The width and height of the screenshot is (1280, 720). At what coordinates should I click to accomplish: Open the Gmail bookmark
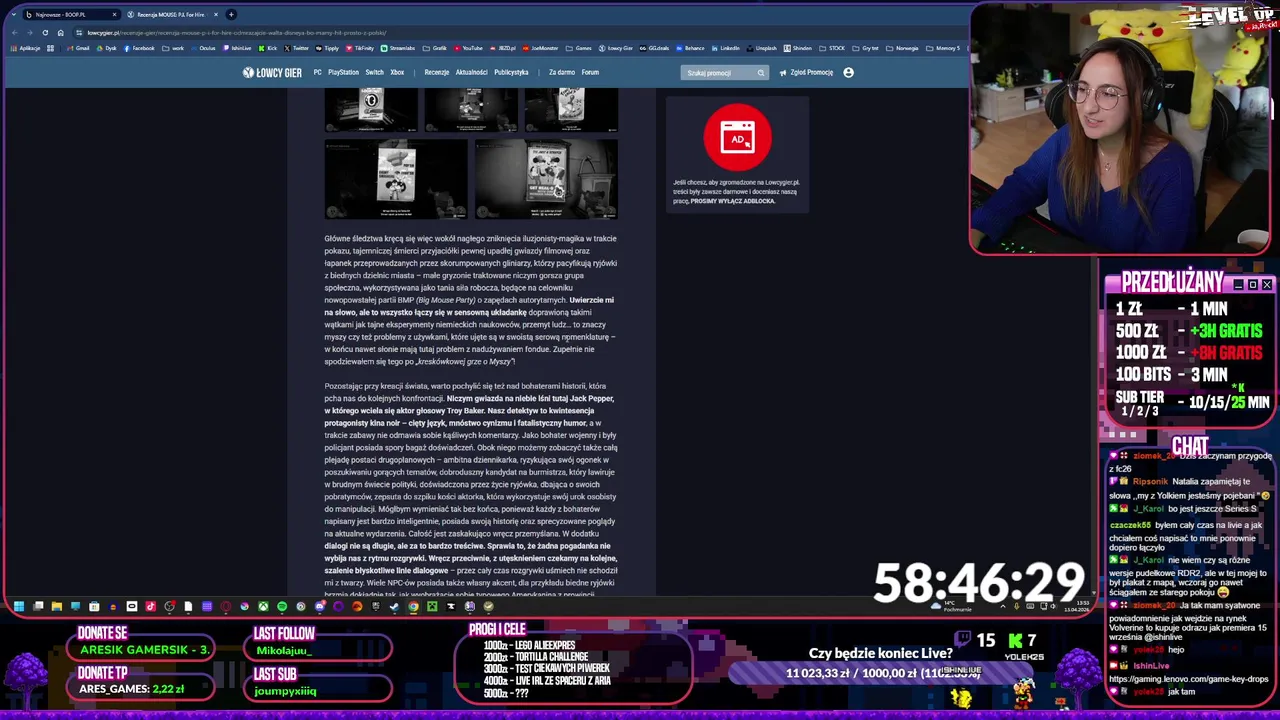tap(78, 48)
